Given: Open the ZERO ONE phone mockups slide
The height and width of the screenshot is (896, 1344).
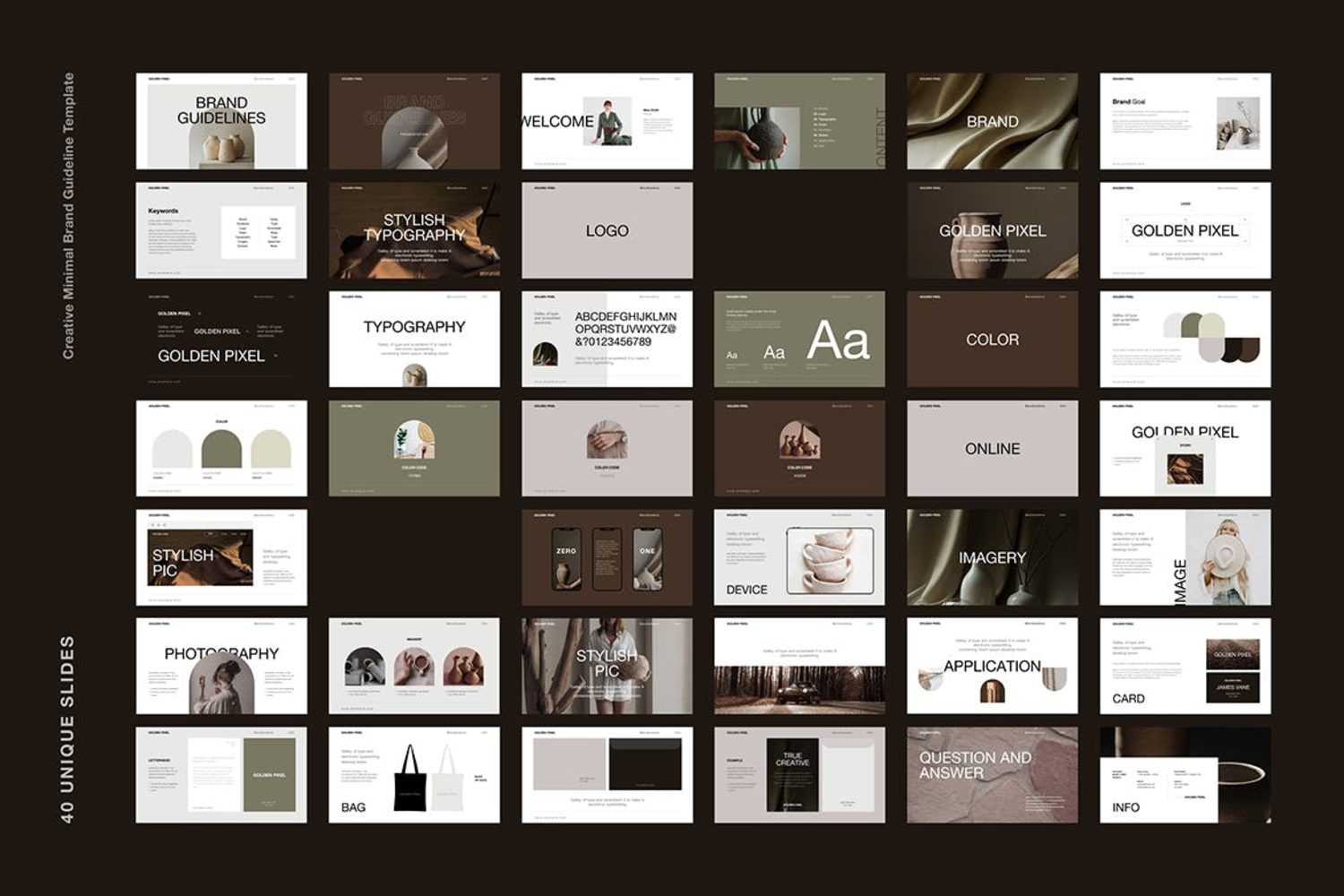Looking at the screenshot, I should point(607,557).
